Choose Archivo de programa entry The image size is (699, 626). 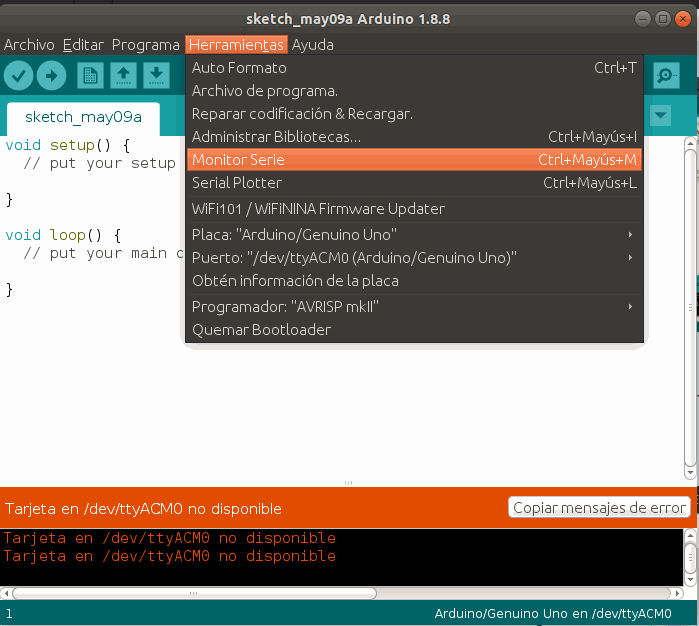(414, 91)
